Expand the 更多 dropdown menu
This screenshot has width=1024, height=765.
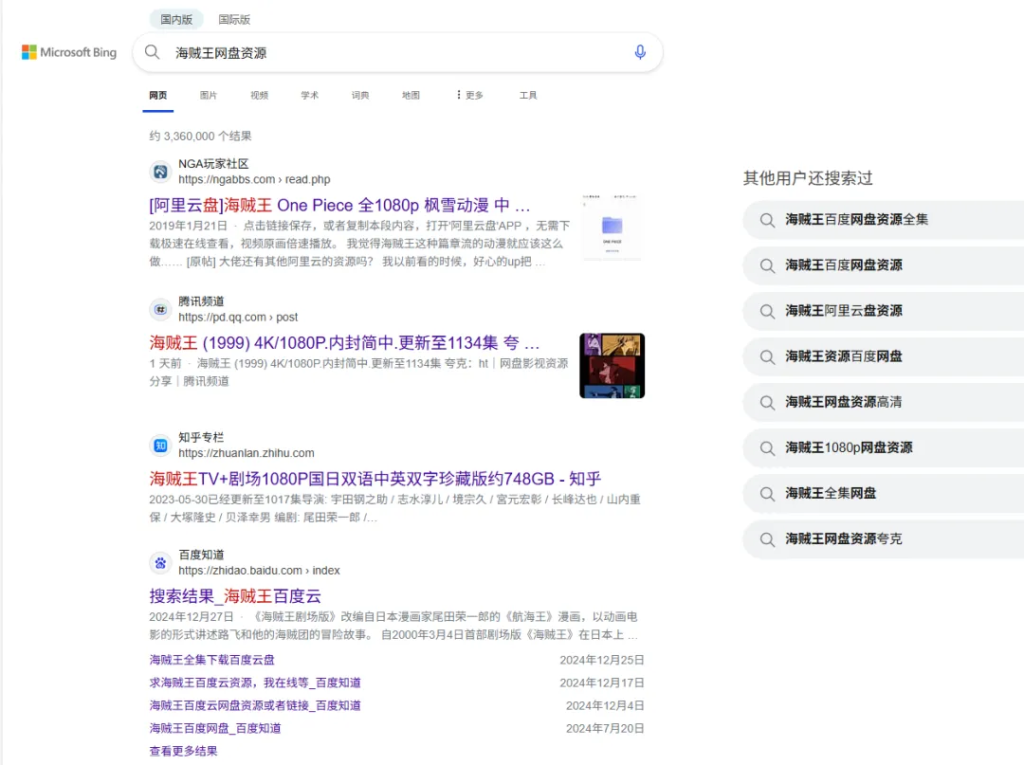click(x=468, y=95)
